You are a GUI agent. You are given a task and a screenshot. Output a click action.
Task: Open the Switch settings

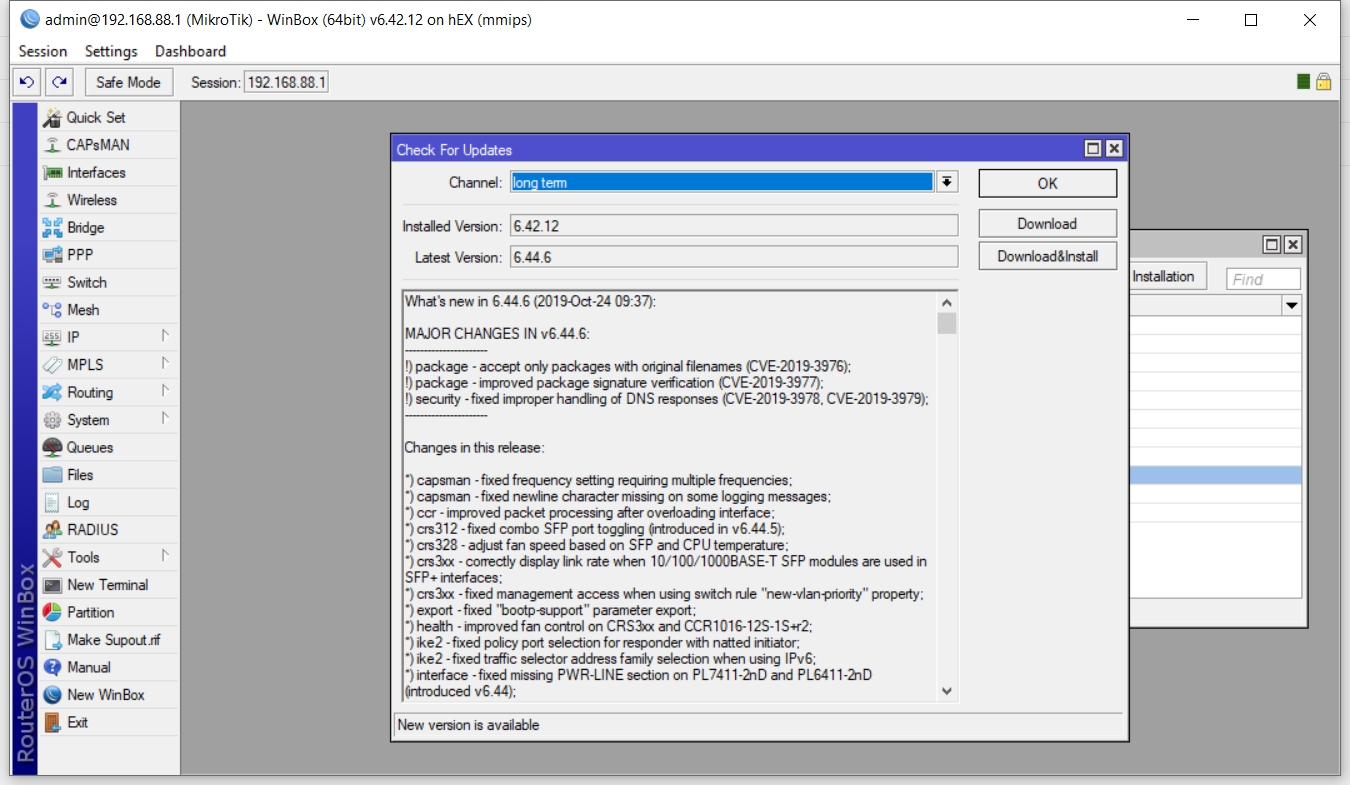click(108, 282)
